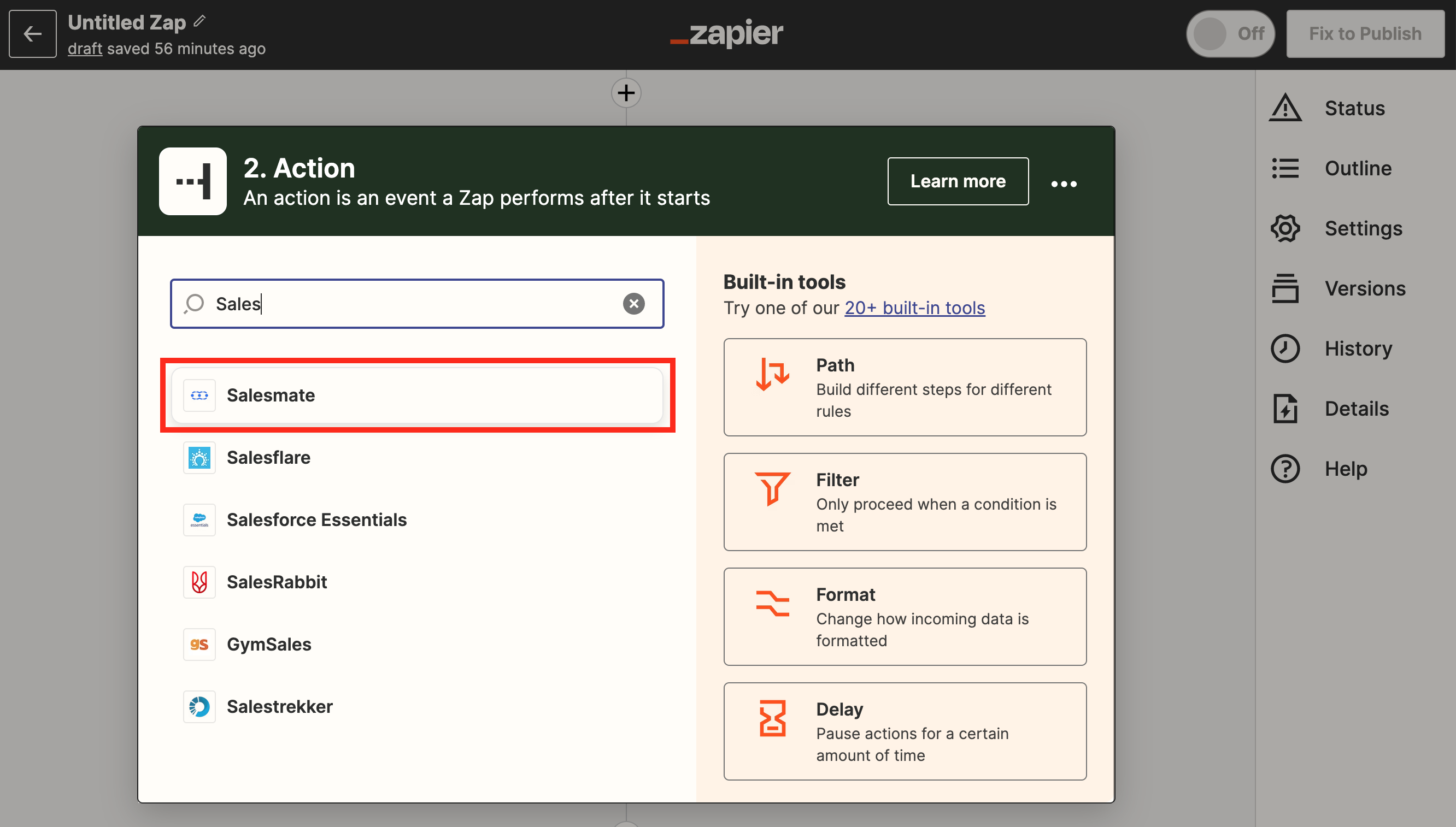This screenshot has height=827, width=1456.
Task: Click the Details file icon
Action: (1285, 409)
